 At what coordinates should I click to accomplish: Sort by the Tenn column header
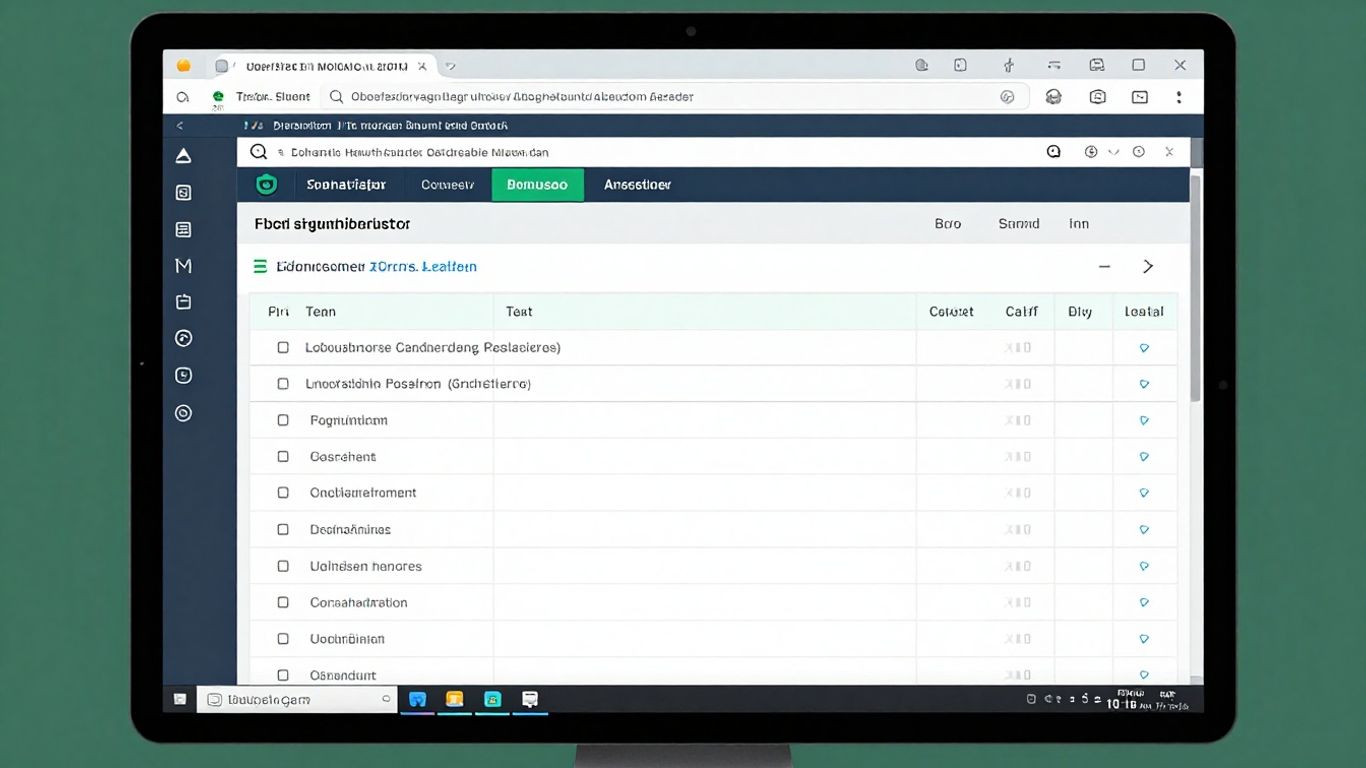pos(321,312)
